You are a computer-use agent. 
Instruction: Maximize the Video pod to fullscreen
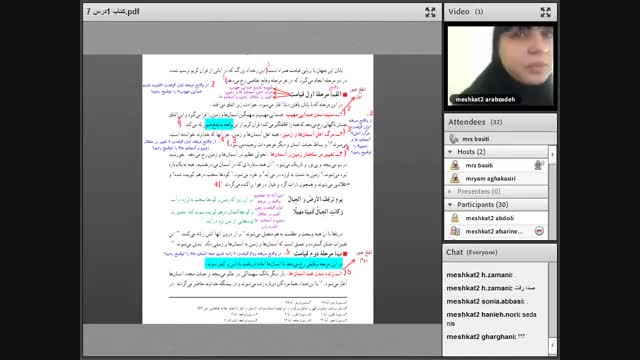point(545,12)
